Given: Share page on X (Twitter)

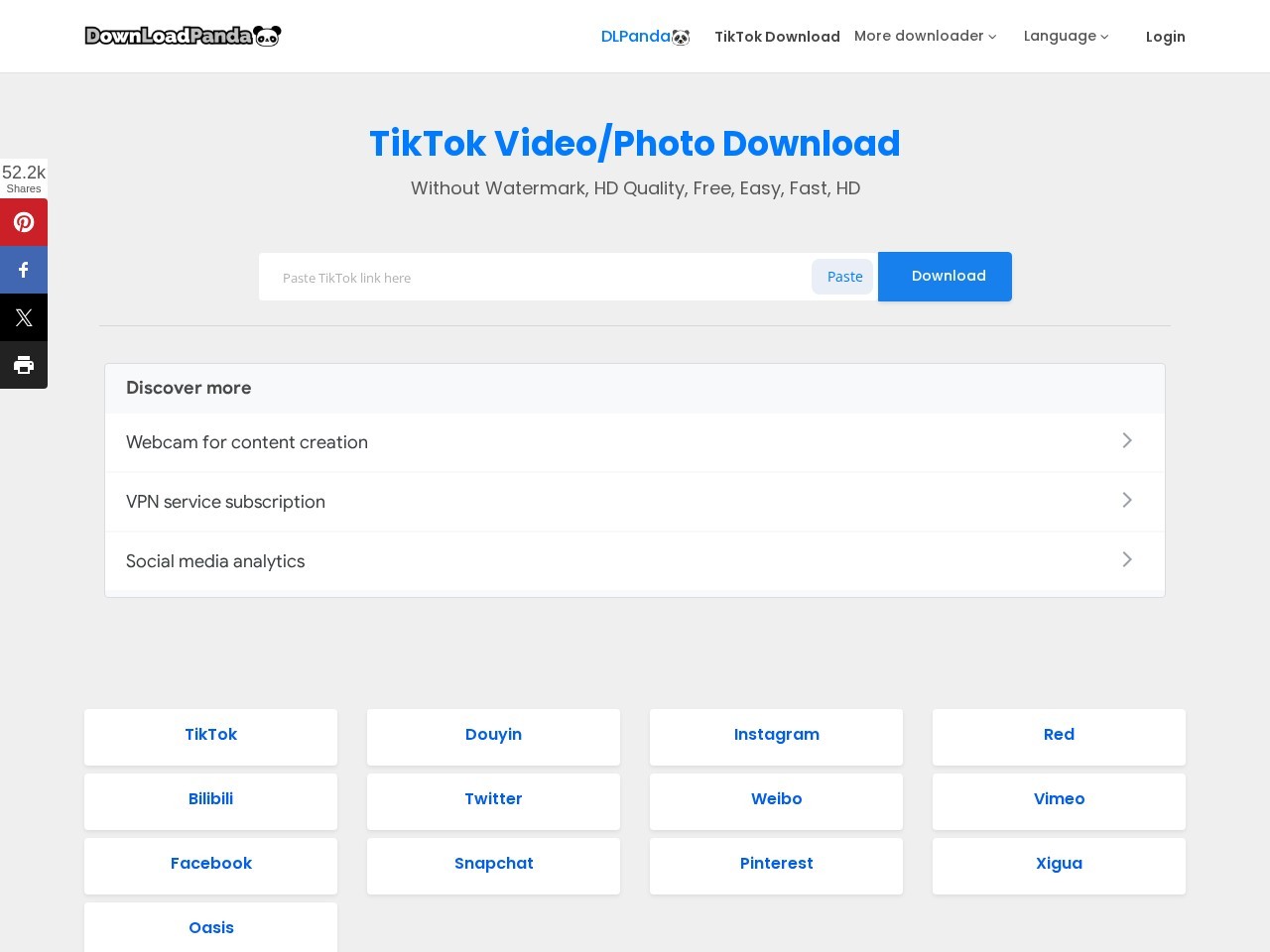Looking at the screenshot, I should (x=24, y=317).
